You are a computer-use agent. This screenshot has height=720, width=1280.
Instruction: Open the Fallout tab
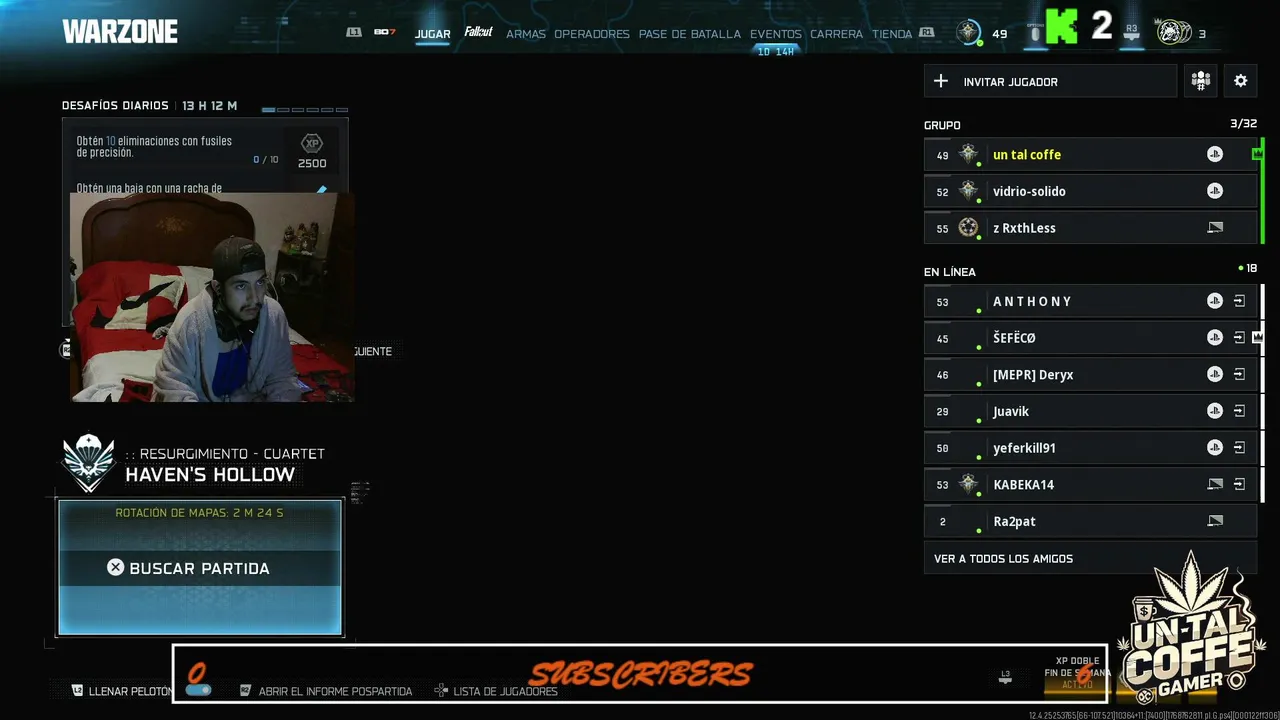[x=478, y=33]
